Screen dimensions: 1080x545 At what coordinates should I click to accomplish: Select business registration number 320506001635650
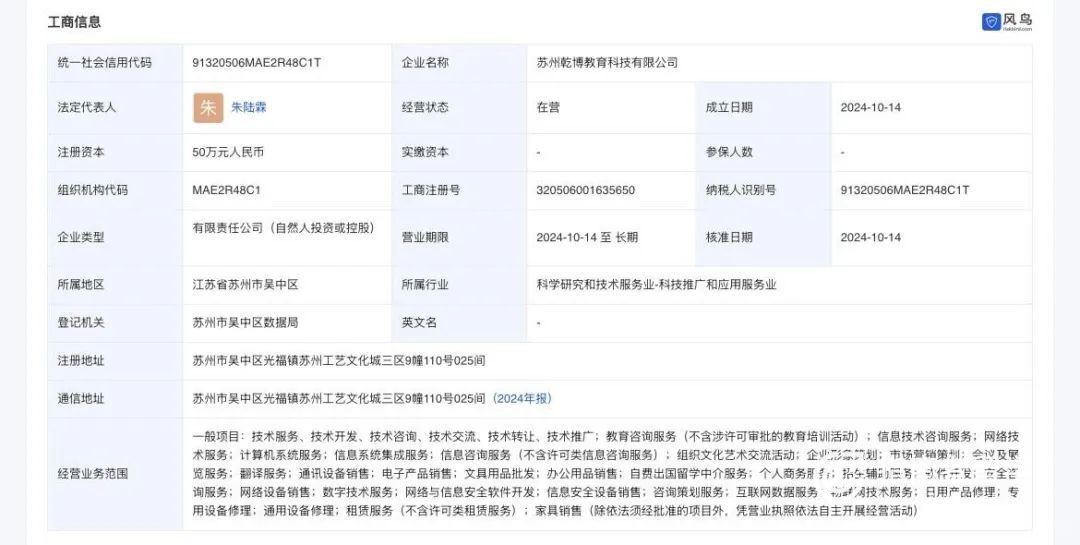click(585, 189)
